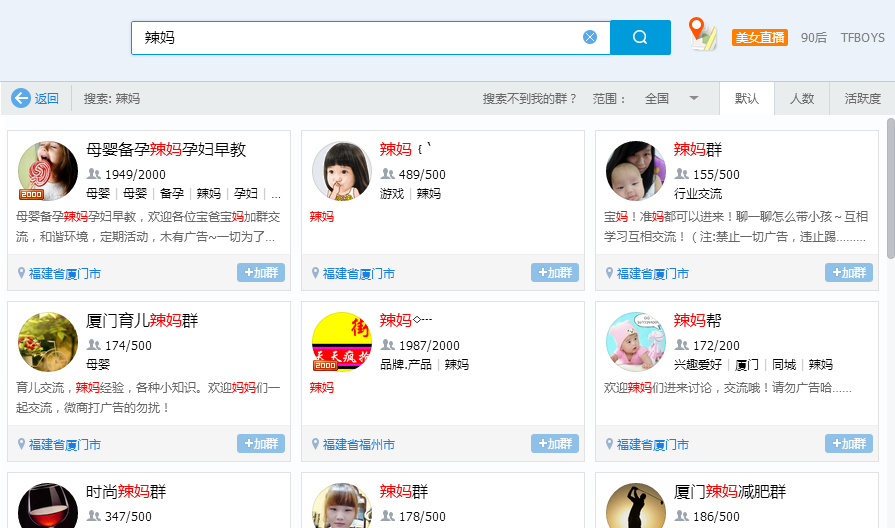Click the blue magnifier search button
This screenshot has width=895, height=528.
tap(640, 38)
